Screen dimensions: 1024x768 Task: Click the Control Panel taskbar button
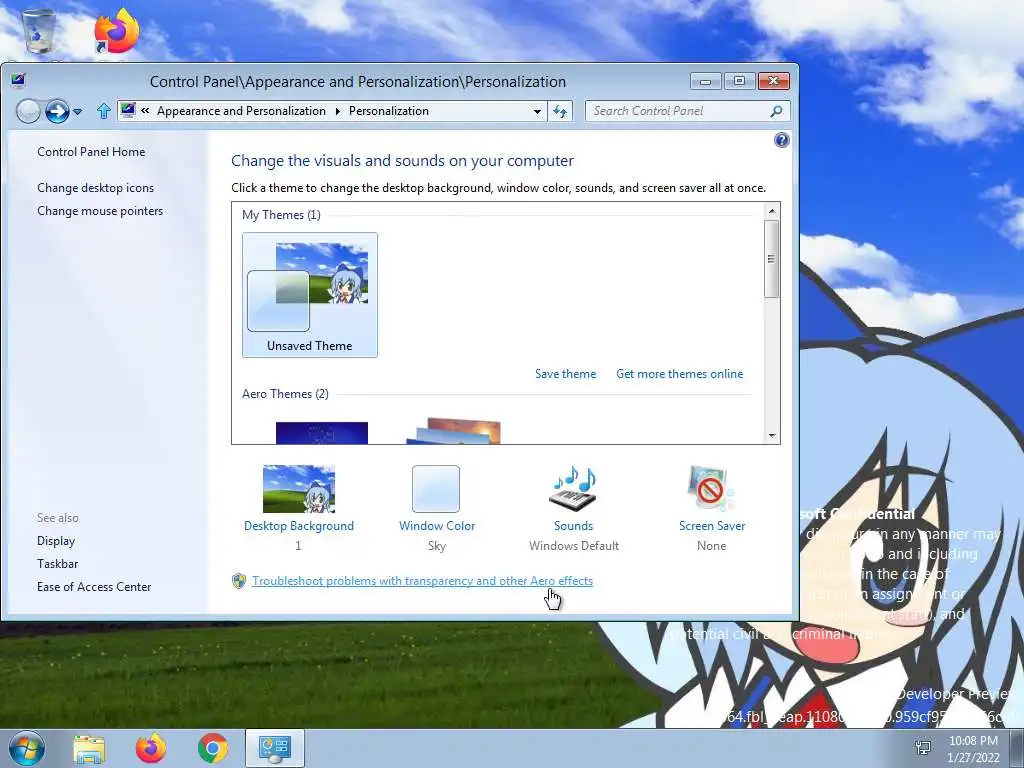pyautogui.click(x=274, y=748)
